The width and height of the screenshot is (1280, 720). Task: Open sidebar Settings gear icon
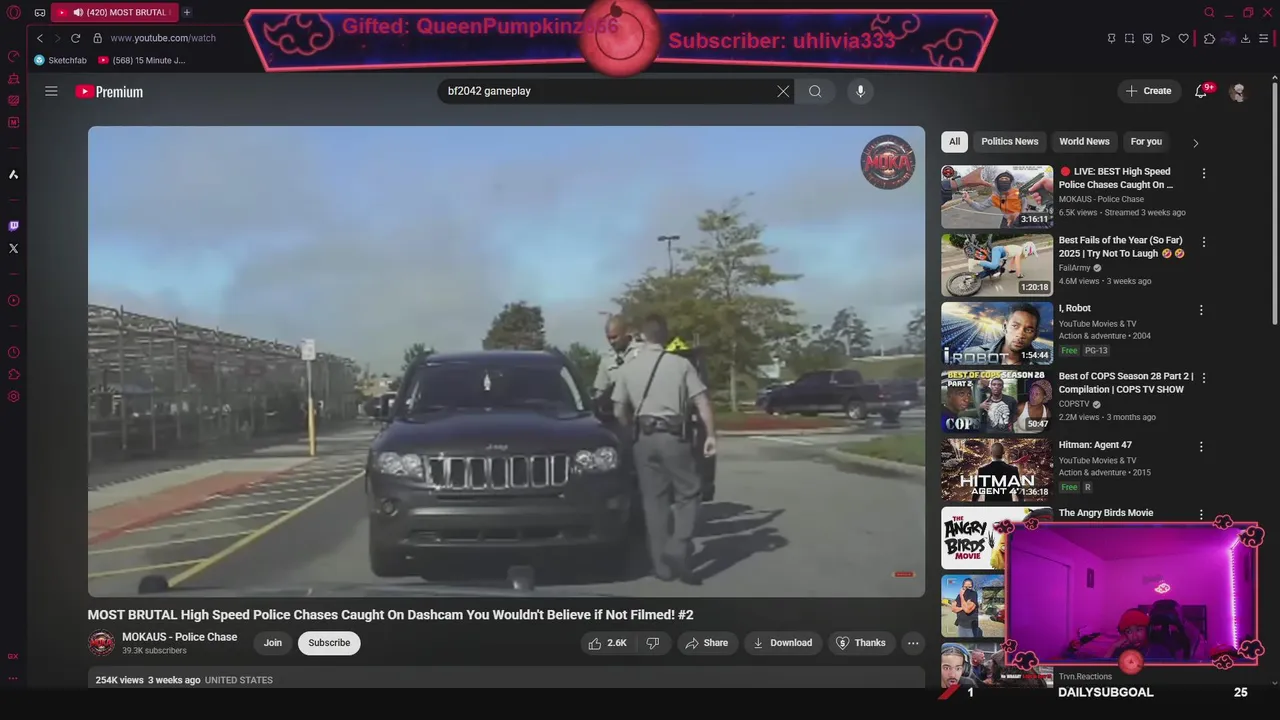[13, 396]
